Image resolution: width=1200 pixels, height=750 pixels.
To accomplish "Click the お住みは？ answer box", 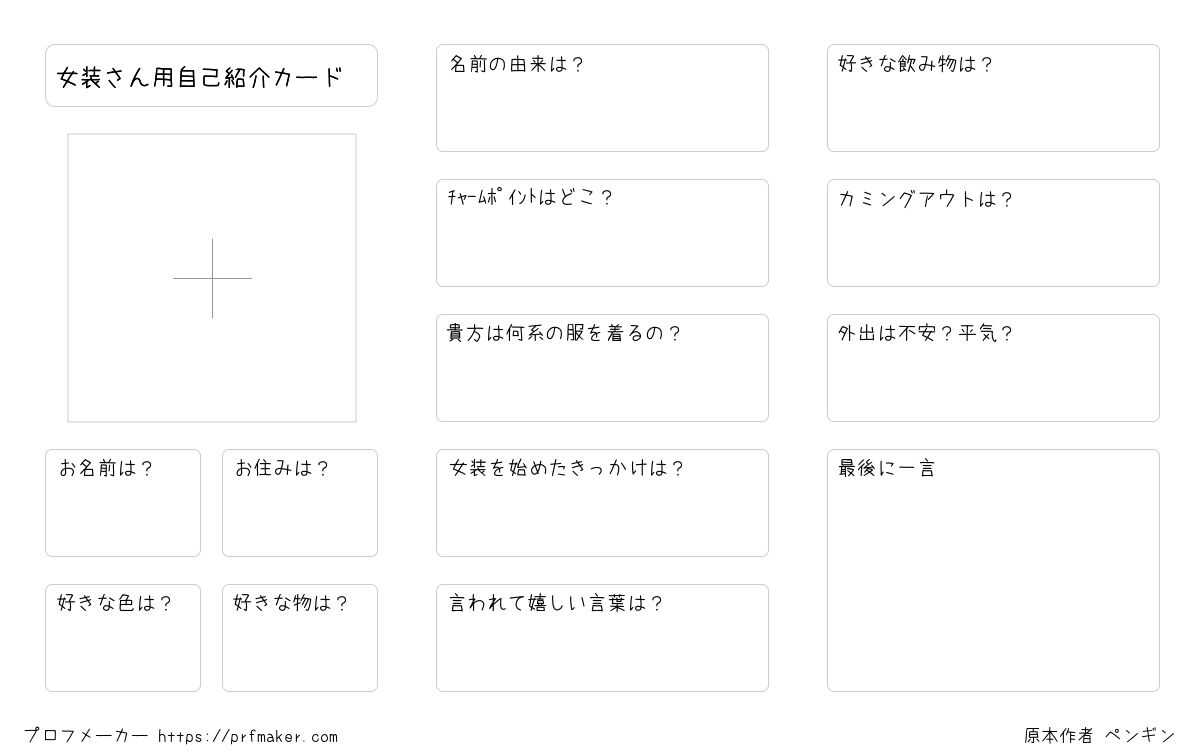I will [x=300, y=503].
